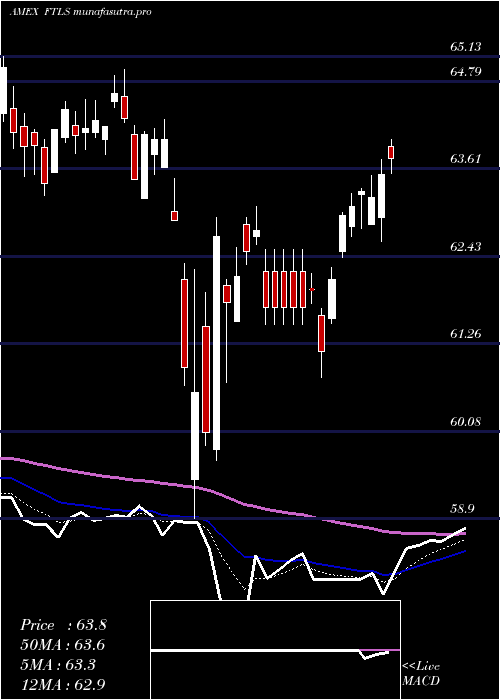This screenshot has height=700, width=500.
Task: Select the 62.43 price level label
Action: pos(466,246)
